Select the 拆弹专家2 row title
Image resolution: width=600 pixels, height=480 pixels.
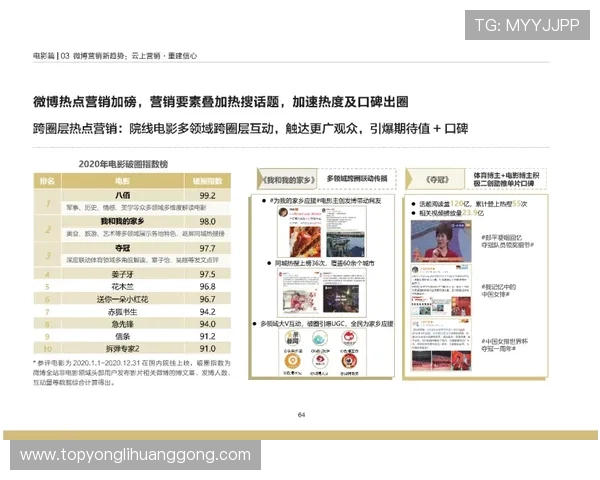tap(122, 349)
